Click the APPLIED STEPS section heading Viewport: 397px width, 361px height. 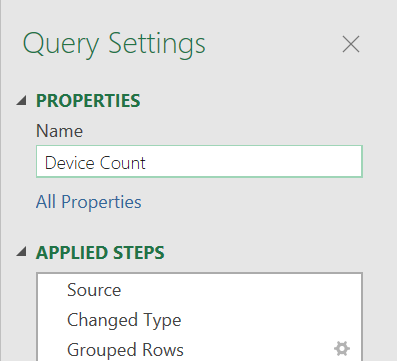coord(100,252)
